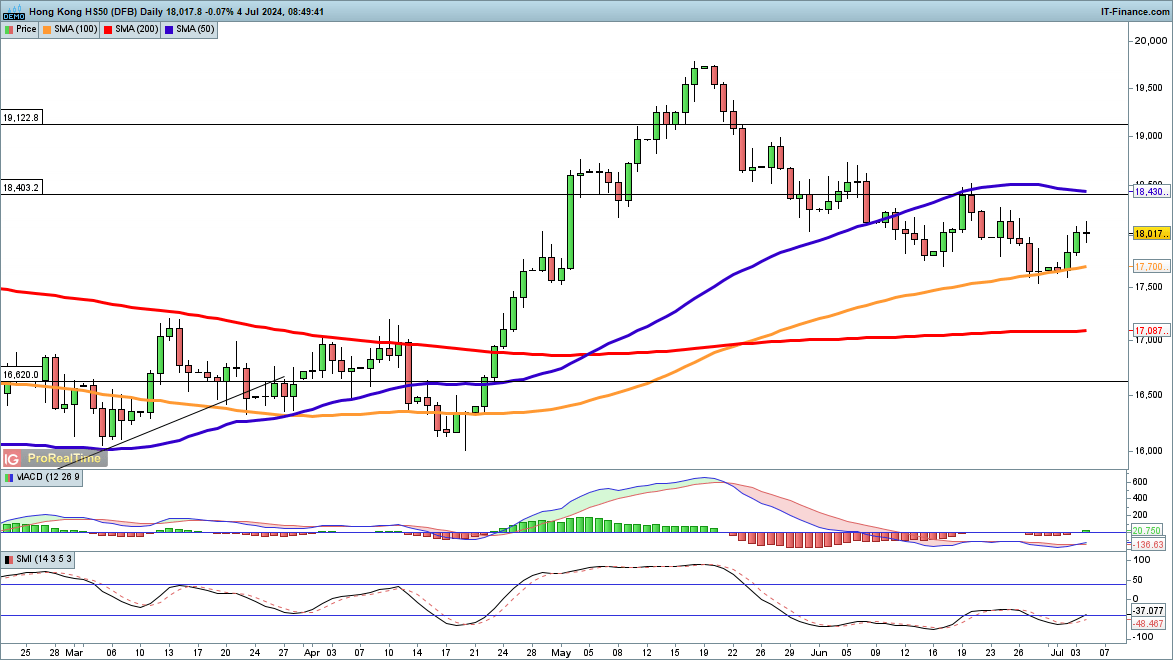Open the SMA (200) indicator settings label
The height and width of the screenshot is (660, 1173).
pos(137,30)
